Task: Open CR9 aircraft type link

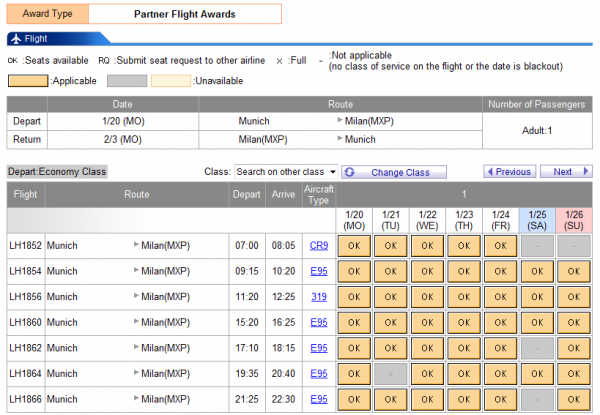Action: tap(319, 244)
